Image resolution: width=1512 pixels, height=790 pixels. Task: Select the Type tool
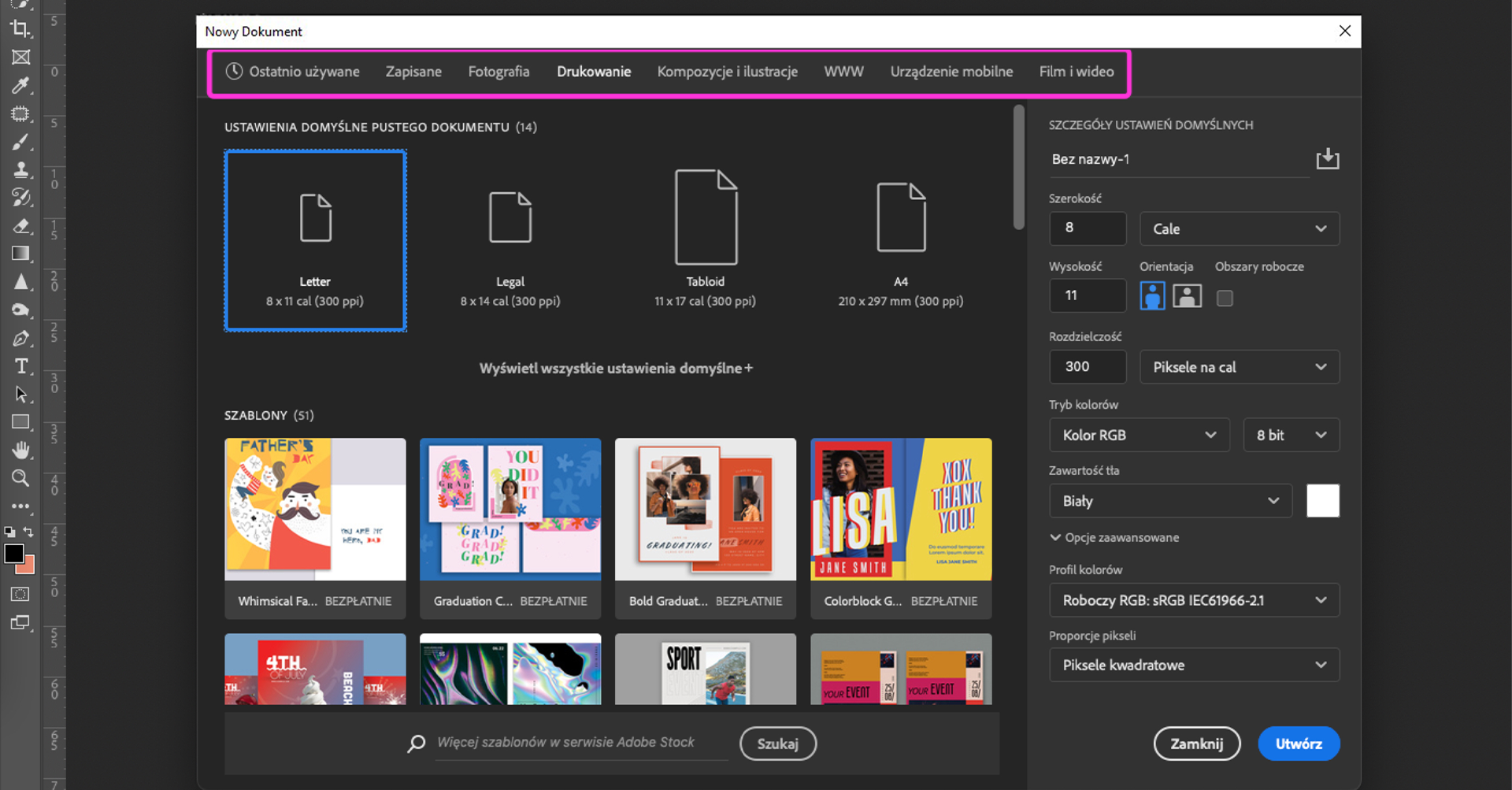click(20, 366)
